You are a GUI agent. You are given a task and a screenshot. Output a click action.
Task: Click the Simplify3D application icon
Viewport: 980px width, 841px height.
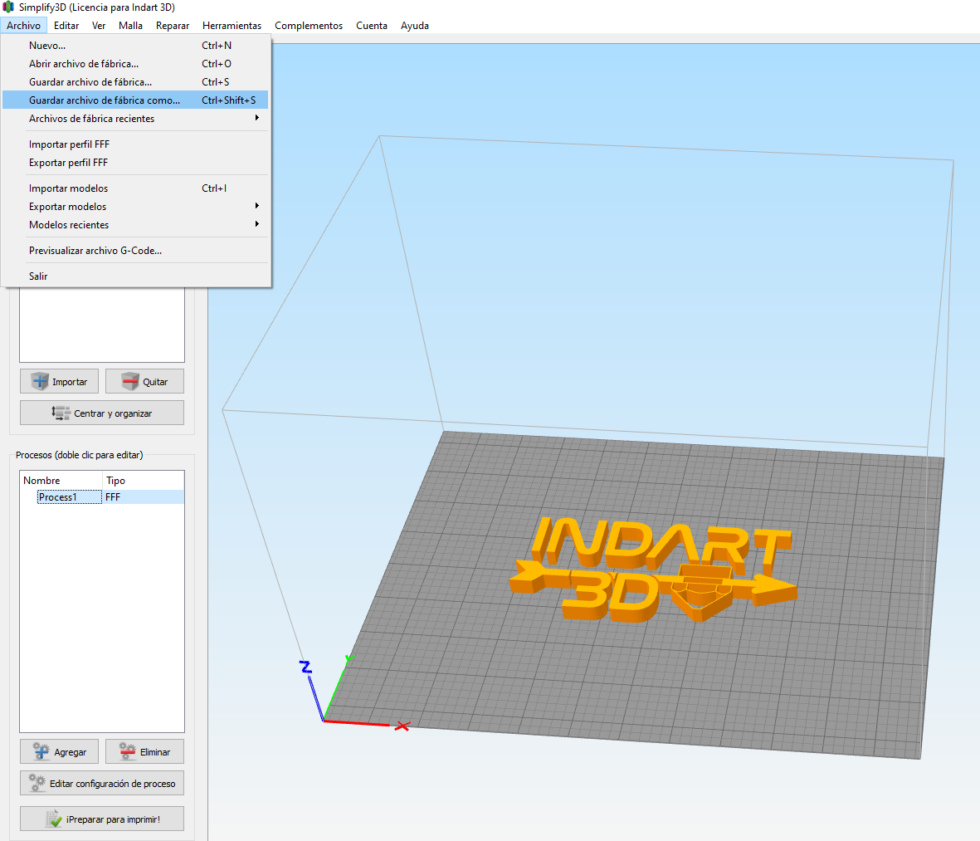pyautogui.click(x=8, y=7)
